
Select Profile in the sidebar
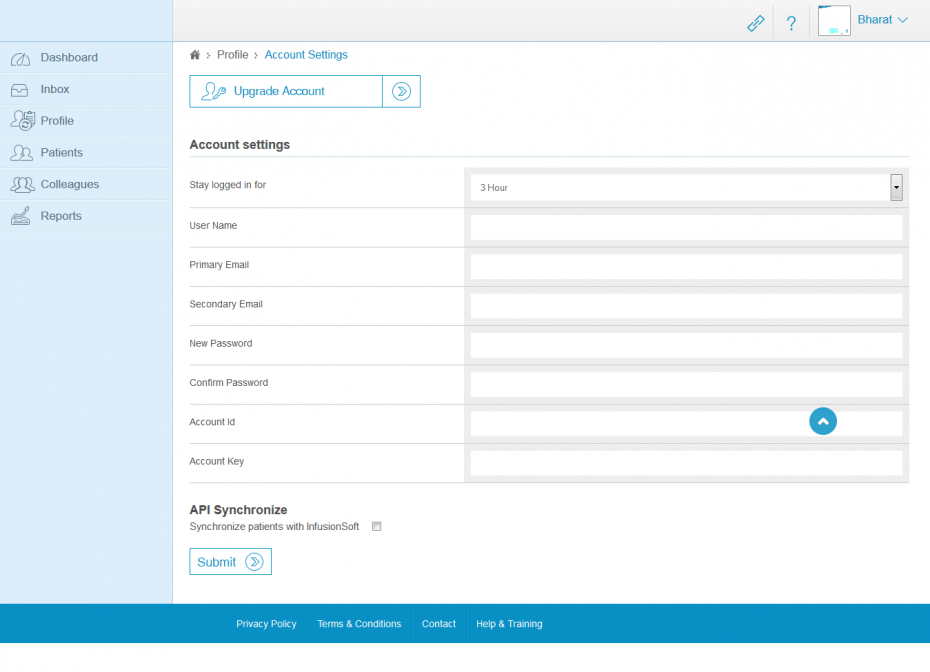(x=55, y=120)
